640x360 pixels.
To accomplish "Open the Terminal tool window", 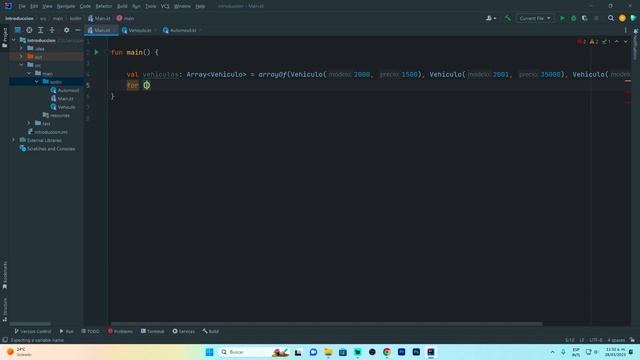I will point(152,331).
